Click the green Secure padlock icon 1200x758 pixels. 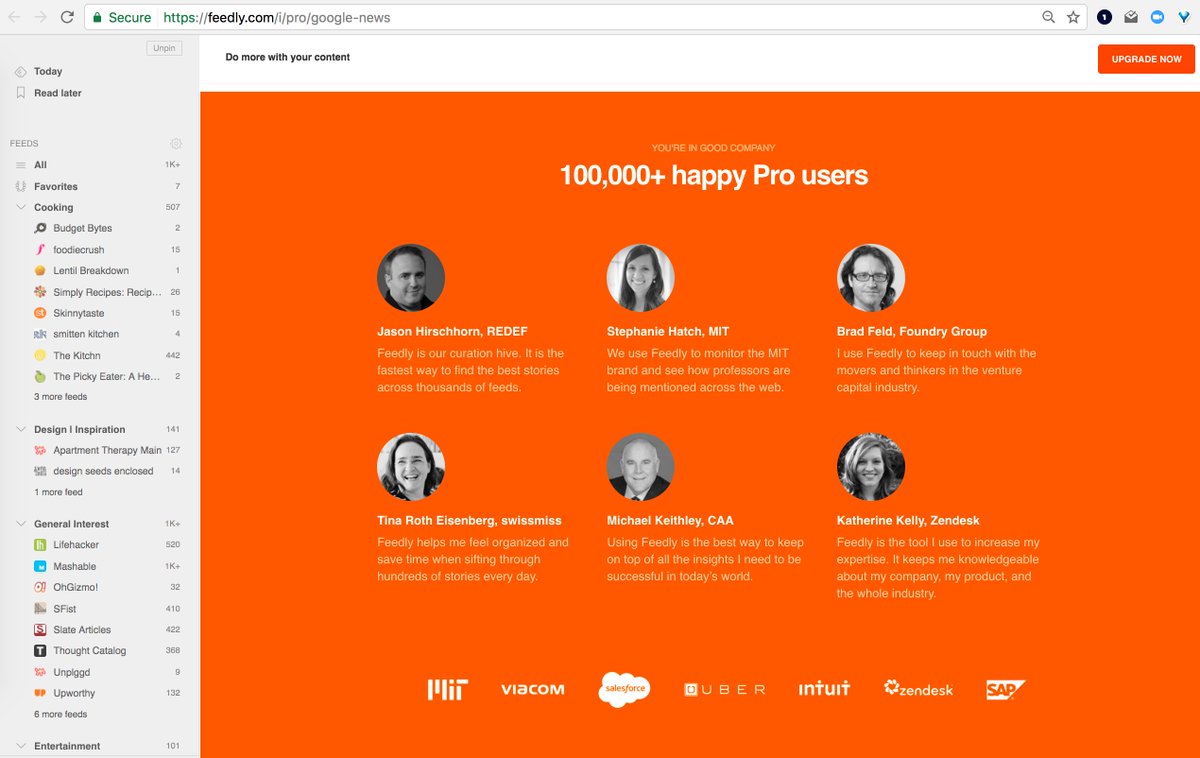pyautogui.click(x=97, y=17)
